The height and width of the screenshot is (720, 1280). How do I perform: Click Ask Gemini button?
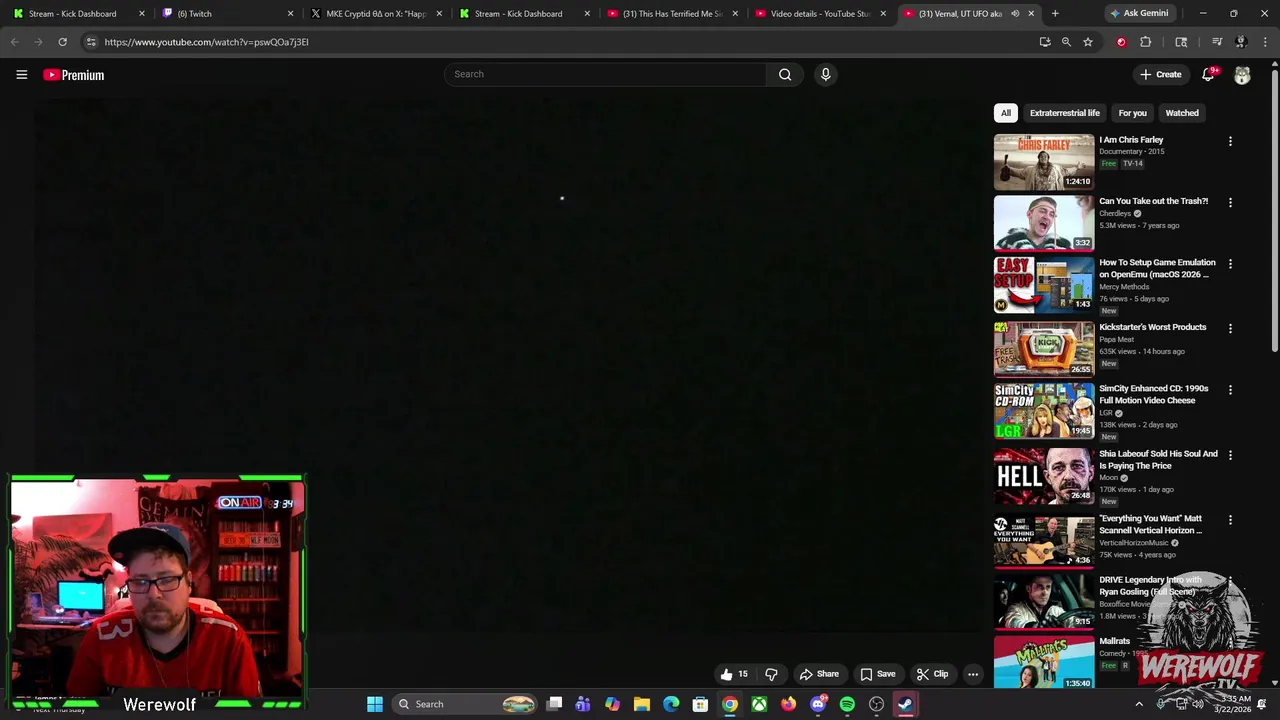pos(1139,14)
